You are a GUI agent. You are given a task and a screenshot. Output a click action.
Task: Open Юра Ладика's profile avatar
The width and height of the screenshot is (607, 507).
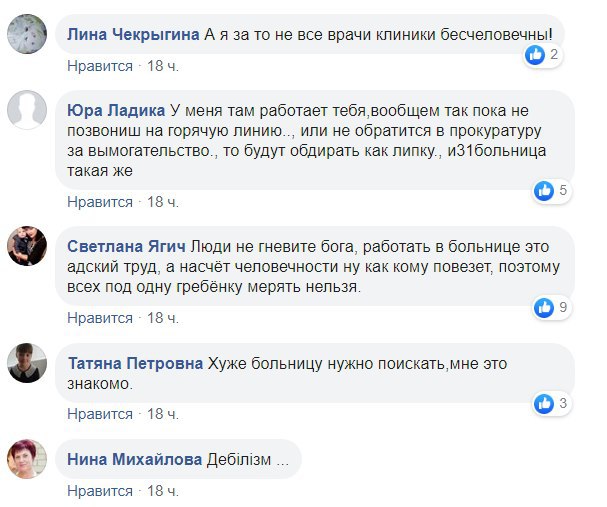27,112
